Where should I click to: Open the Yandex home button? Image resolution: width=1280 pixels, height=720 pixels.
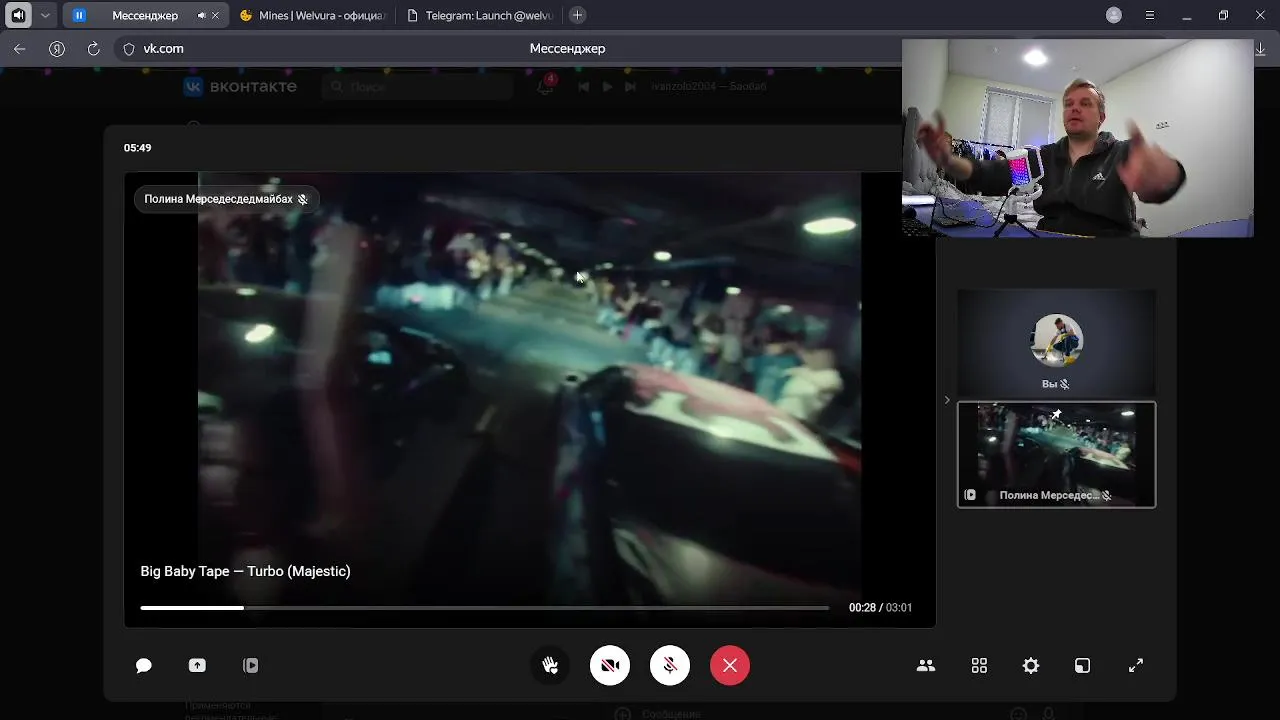[57, 48]
